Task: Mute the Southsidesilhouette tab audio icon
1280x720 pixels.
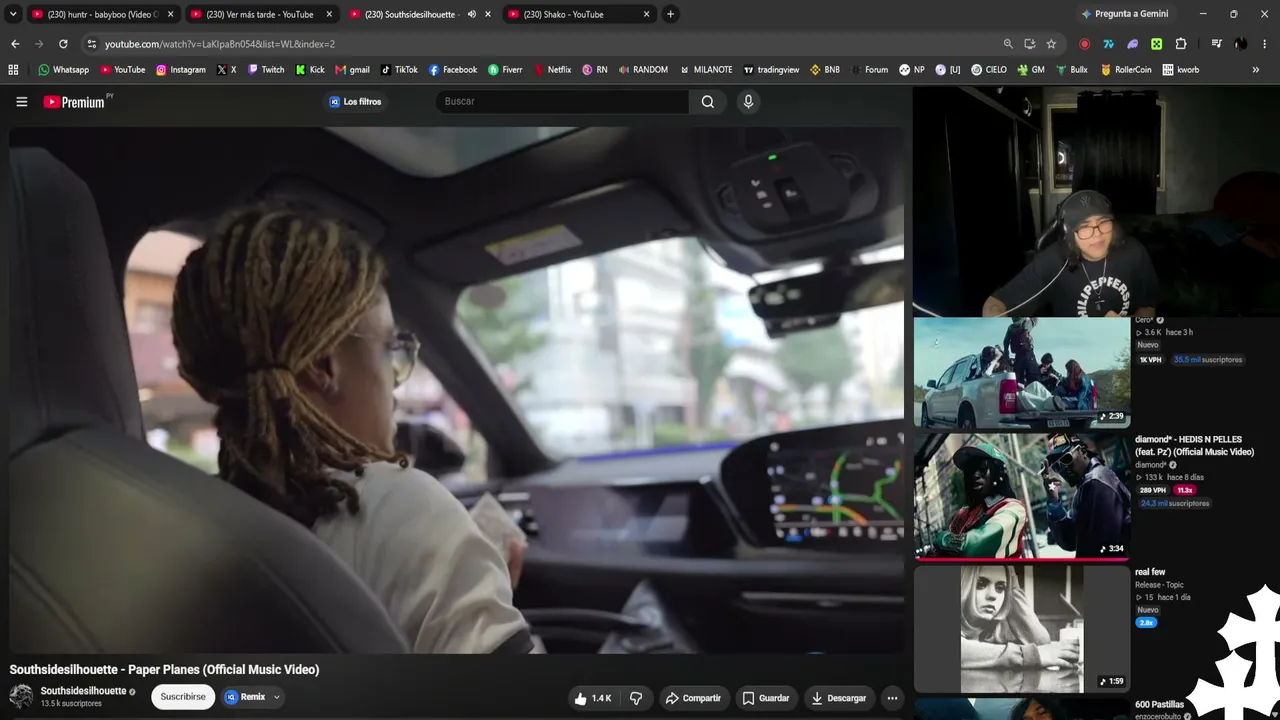Action: [x=471, y=14]
